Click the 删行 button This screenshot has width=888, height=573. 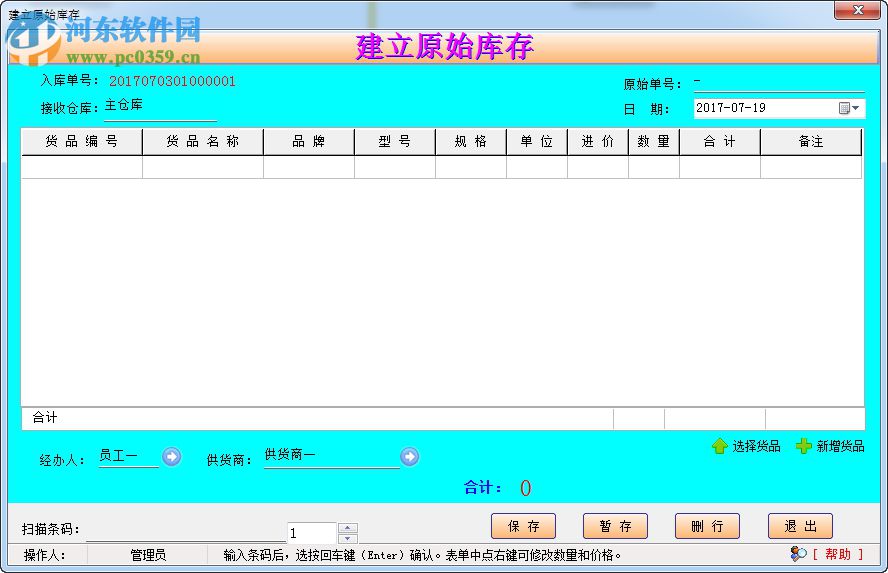point(707,526)
